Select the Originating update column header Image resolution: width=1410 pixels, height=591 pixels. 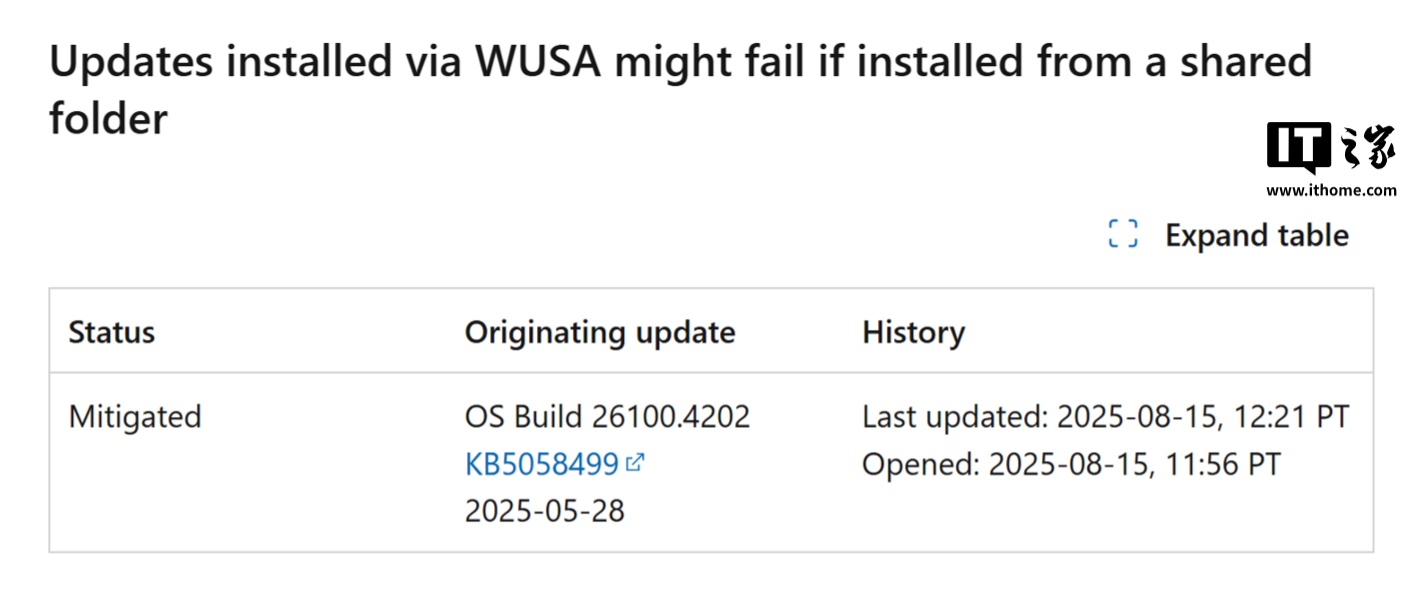pyautogui.click(x=600, y=332)
